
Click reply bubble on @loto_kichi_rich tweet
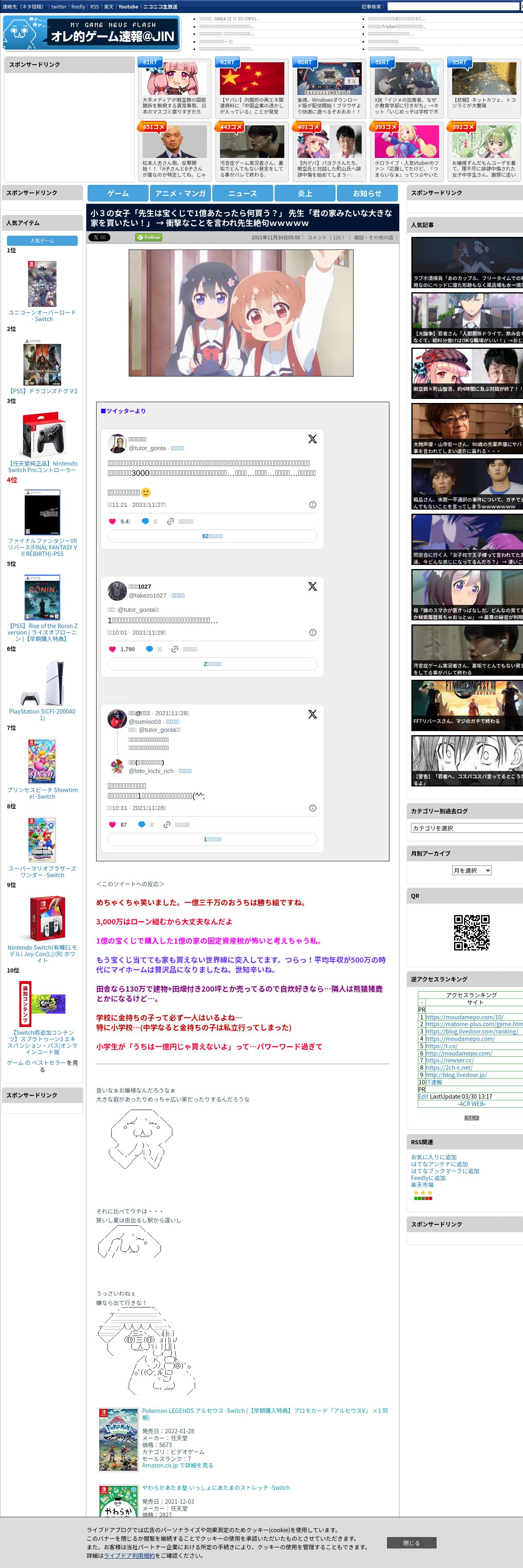tap(141, 824)
